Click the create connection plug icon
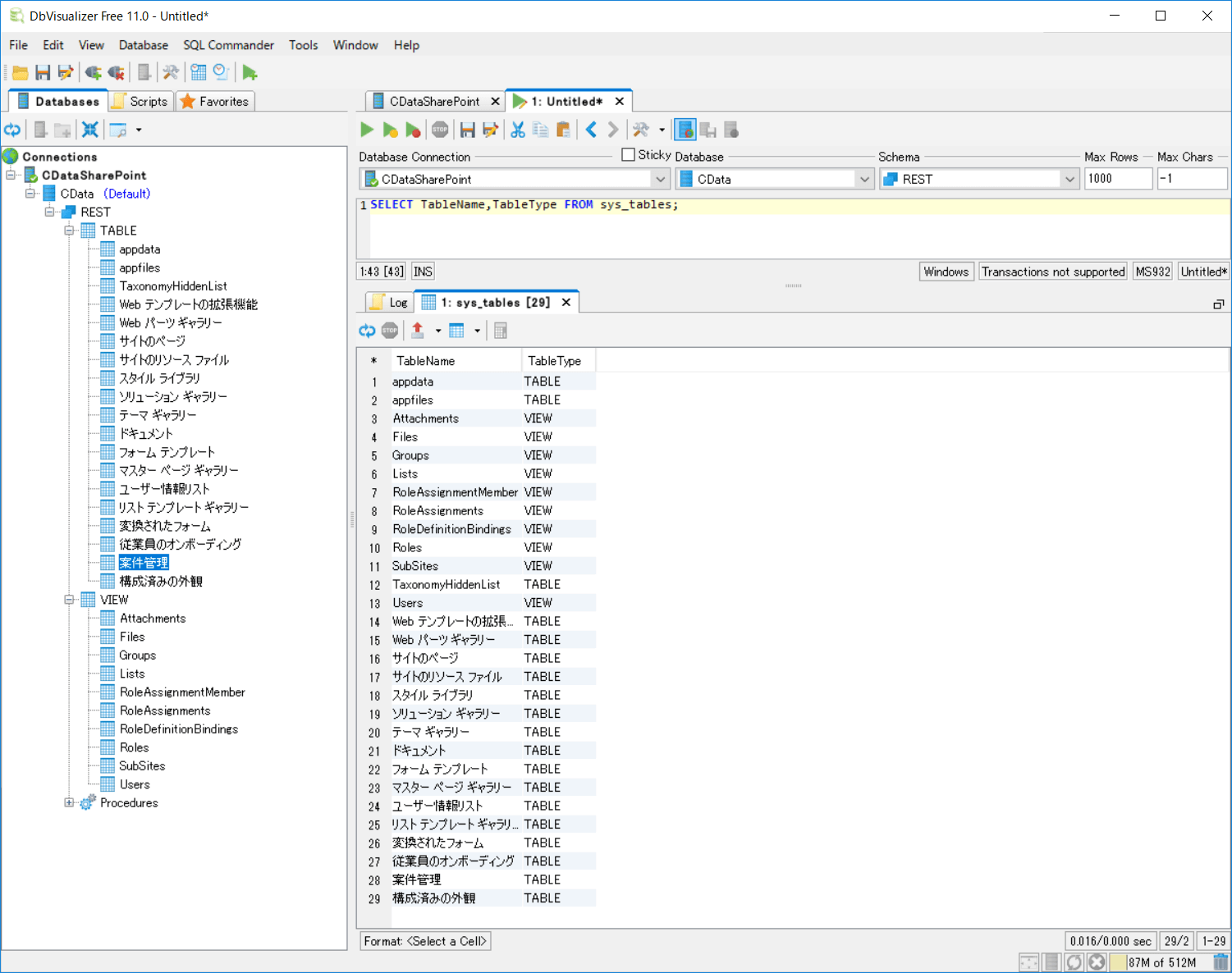The height and width of the screenshot is (973, 1232). point(93,73)
